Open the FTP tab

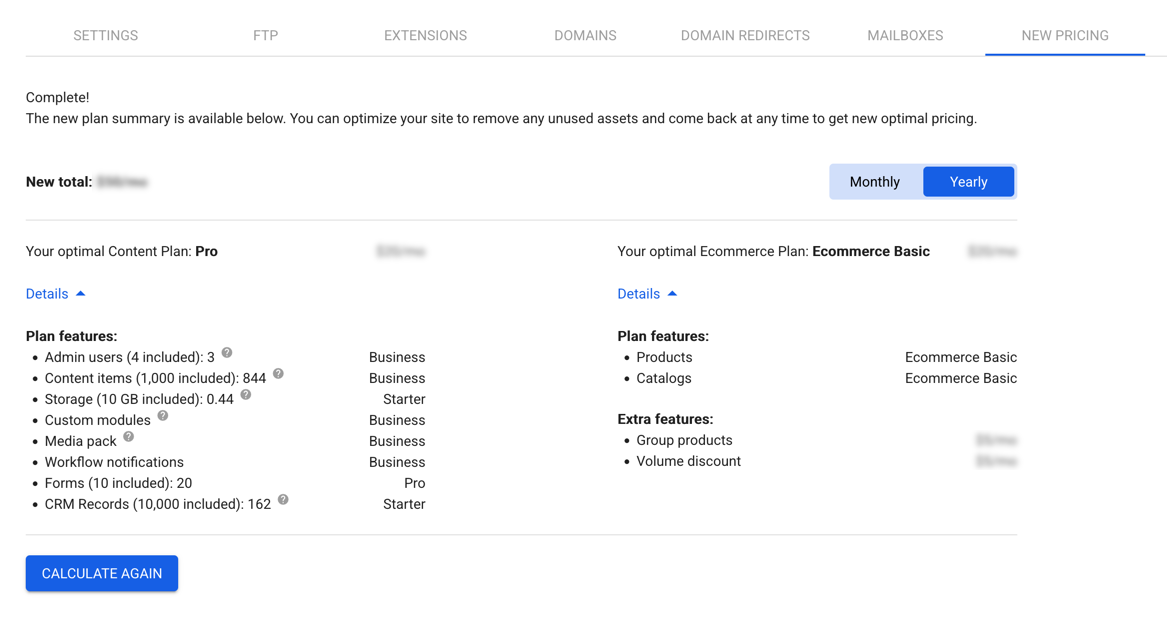pyautogui.click(x=265, y=35)
